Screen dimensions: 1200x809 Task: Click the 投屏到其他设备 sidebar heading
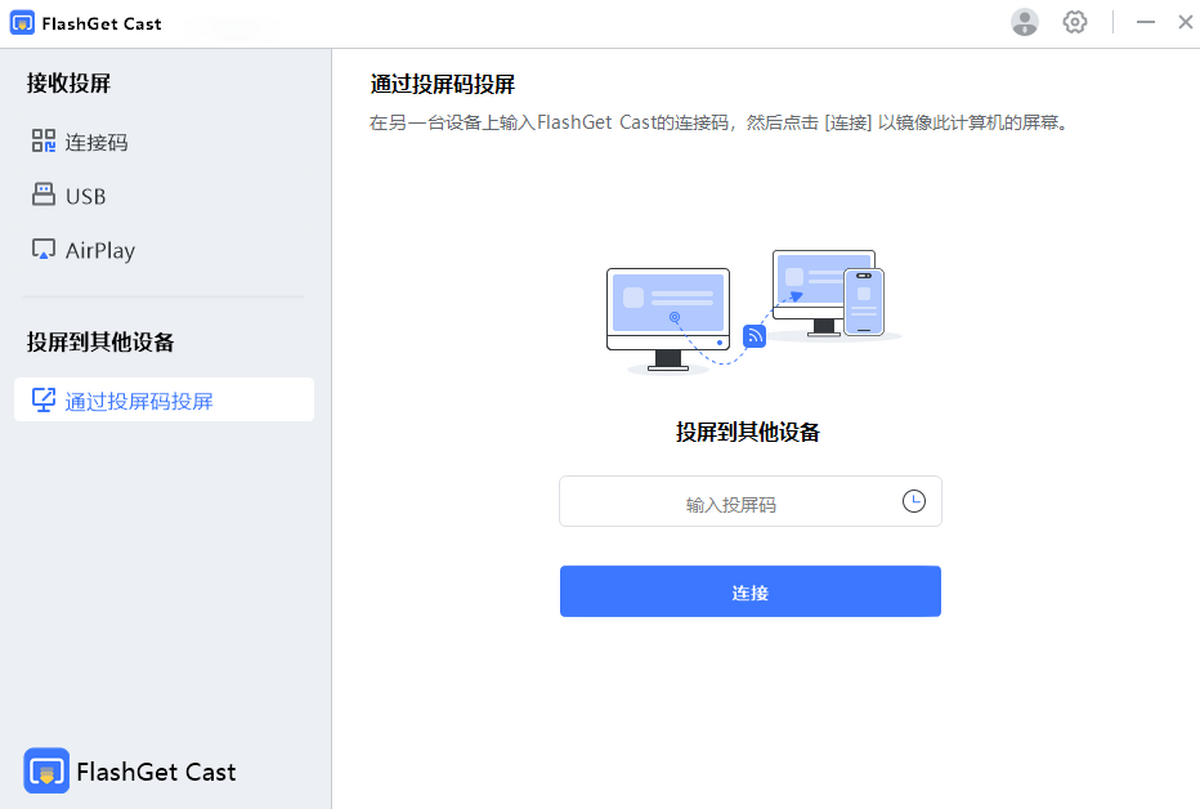[101, 342]
